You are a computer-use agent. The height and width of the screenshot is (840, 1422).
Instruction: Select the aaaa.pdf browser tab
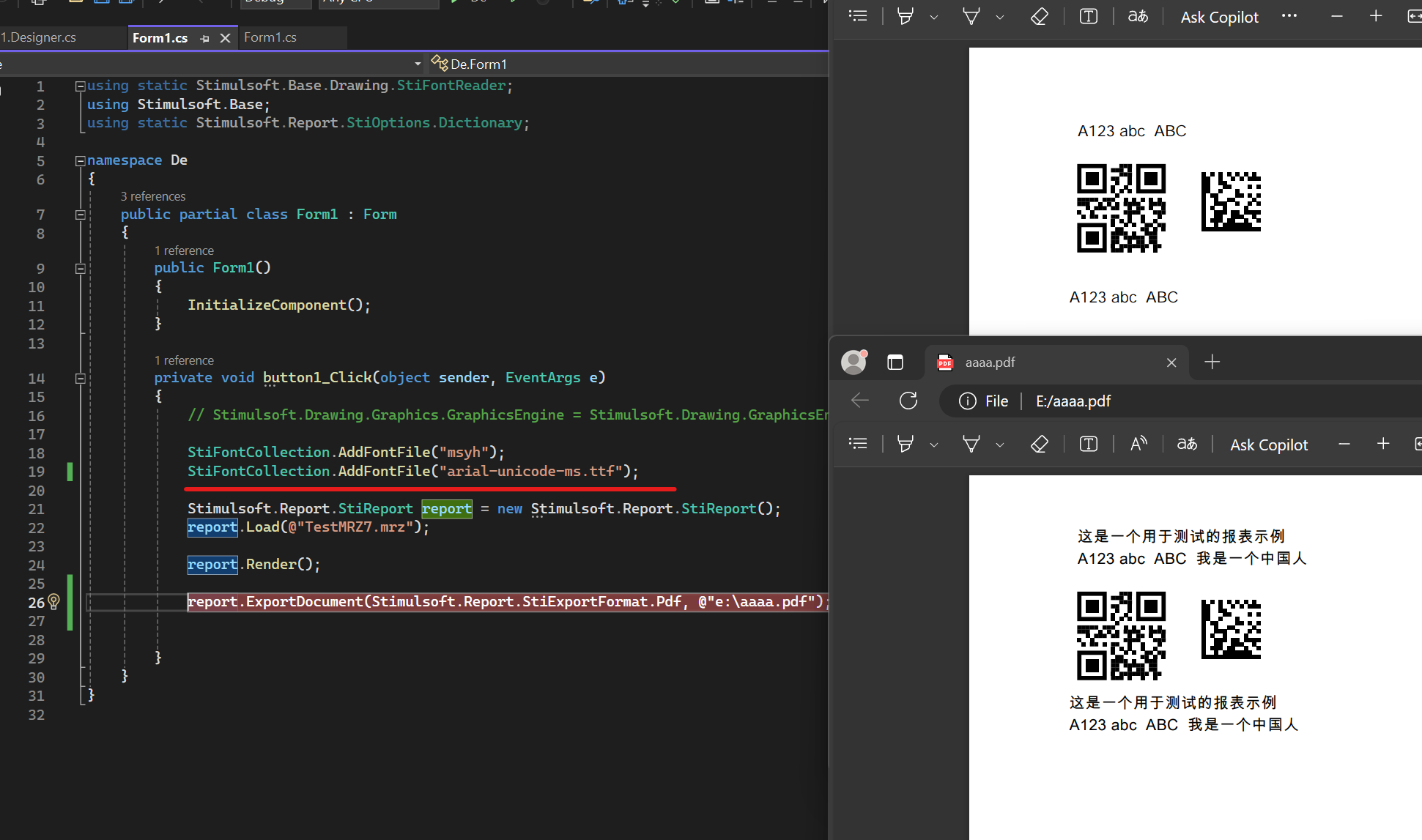[x=1055, y=362]
